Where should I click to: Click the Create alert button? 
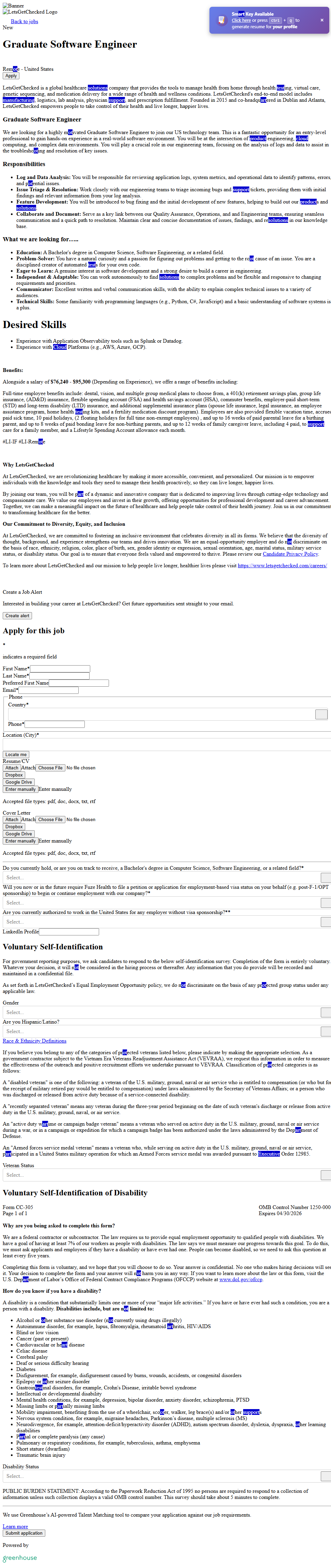[x=17, y=615]
